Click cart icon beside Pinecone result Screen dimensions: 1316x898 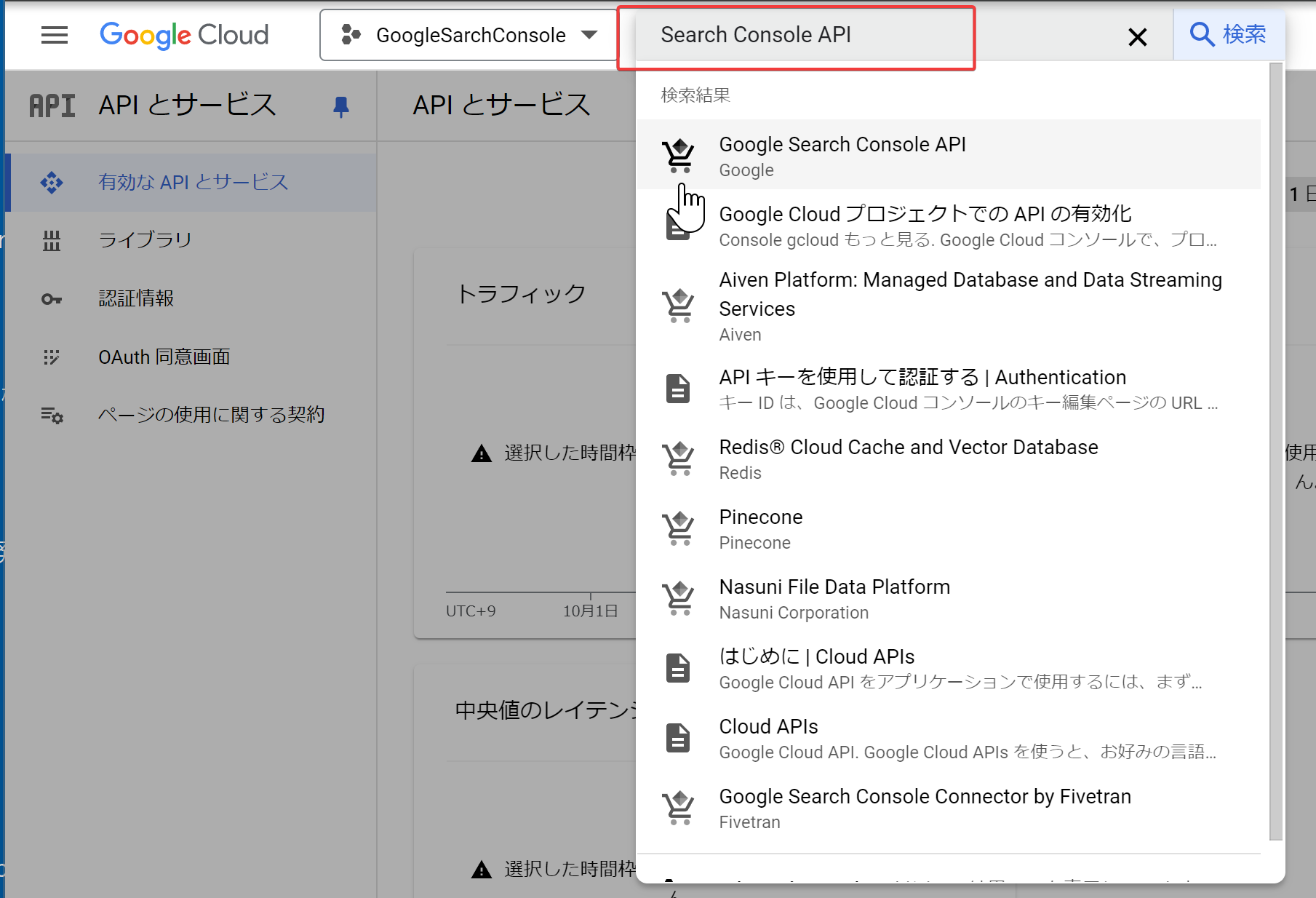tap(679, 528)
